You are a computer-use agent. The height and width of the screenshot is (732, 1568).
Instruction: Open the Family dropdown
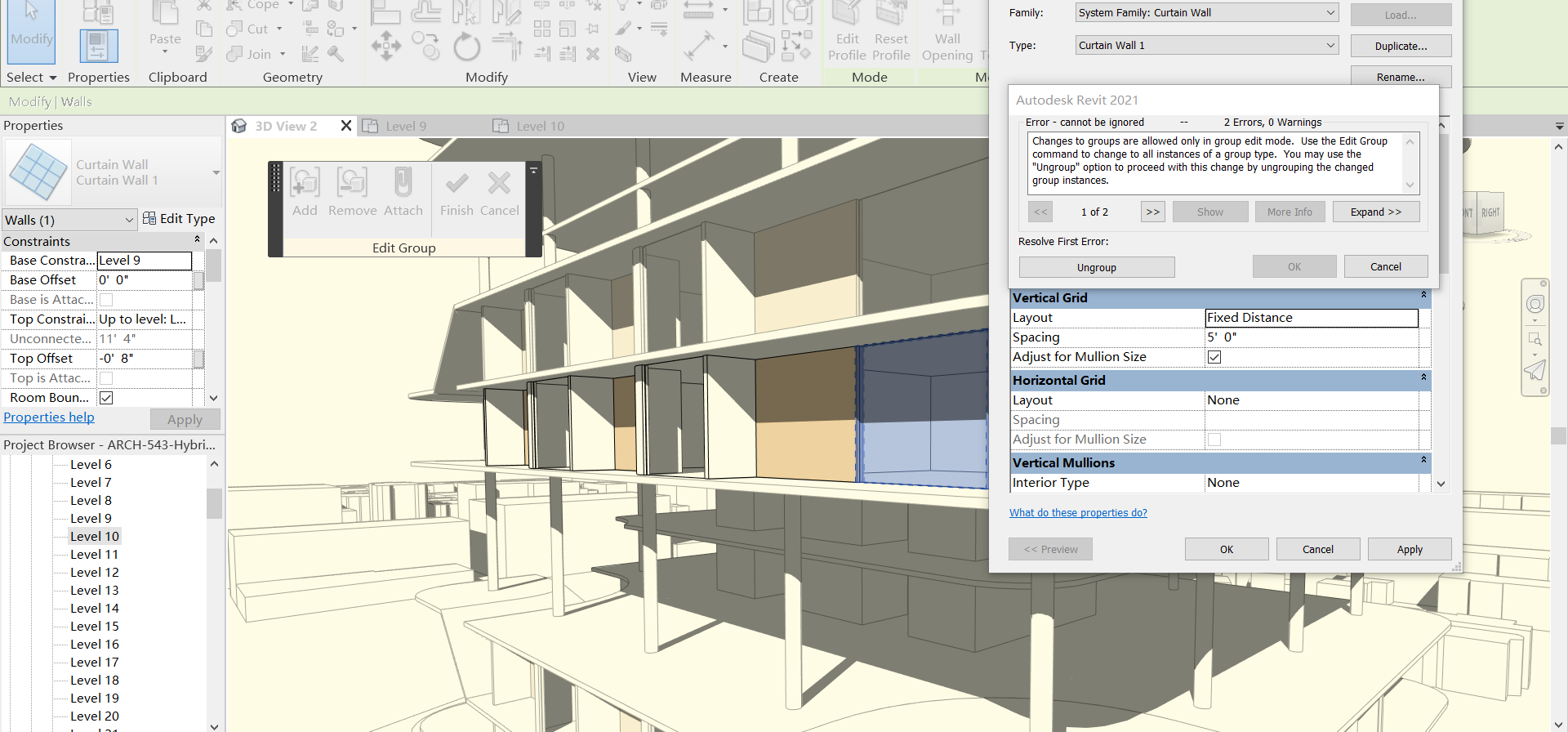pyautogui.click(x=1207, y=12)
